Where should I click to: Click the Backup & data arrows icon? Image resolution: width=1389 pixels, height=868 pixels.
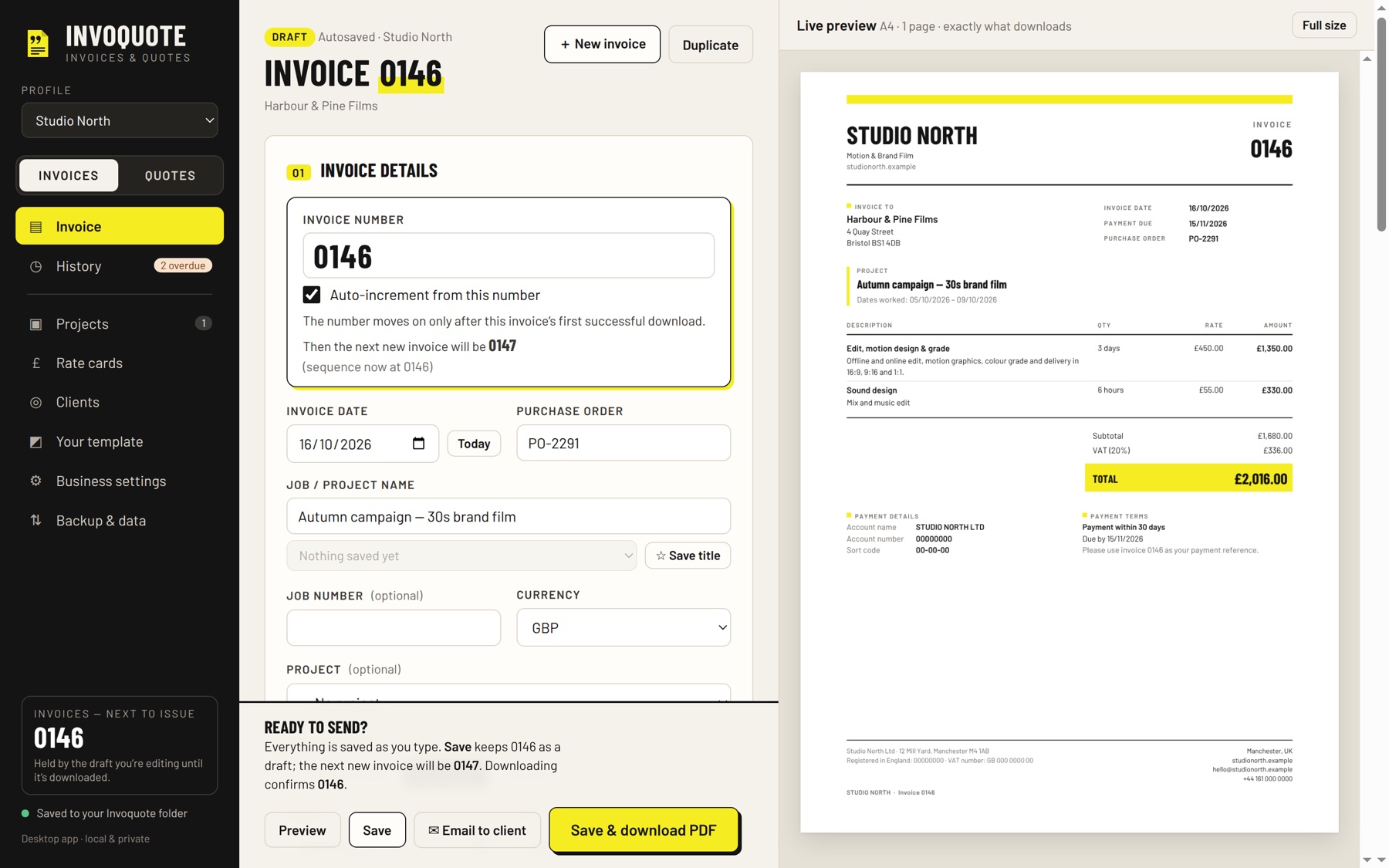click(x=35, y=521)
